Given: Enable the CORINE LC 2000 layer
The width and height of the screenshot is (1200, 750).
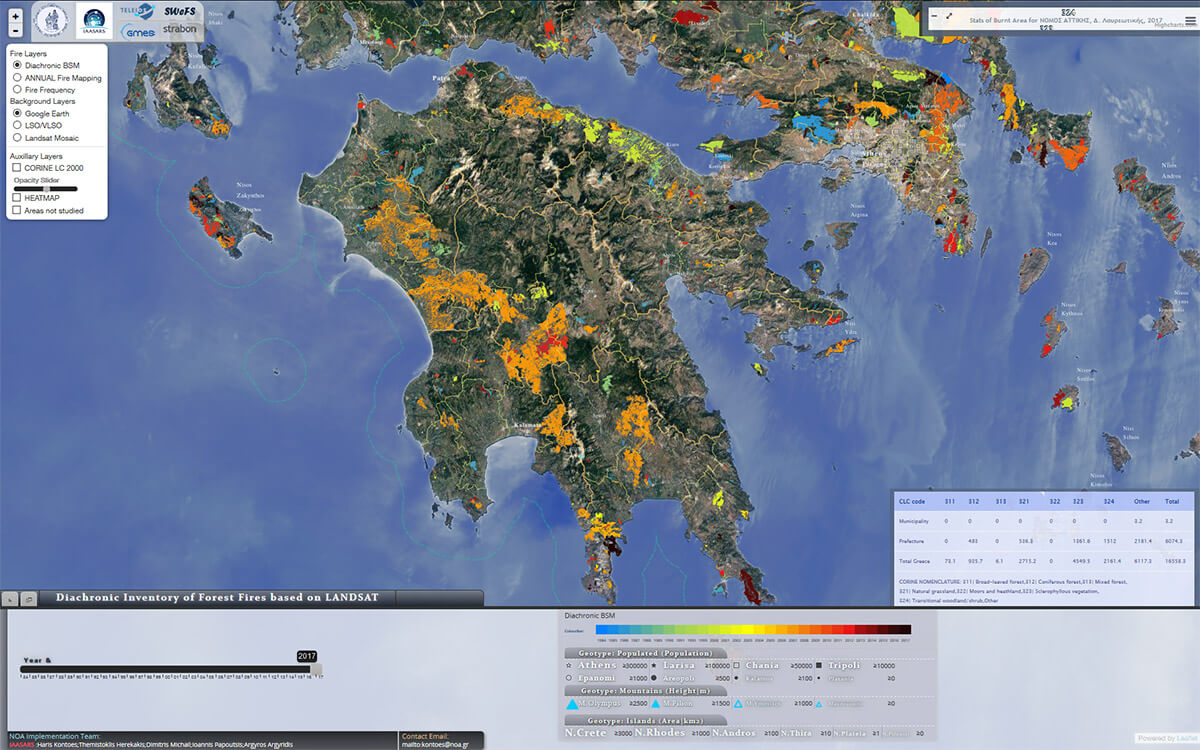Looking at the screenshot, I should pos(17,168).
